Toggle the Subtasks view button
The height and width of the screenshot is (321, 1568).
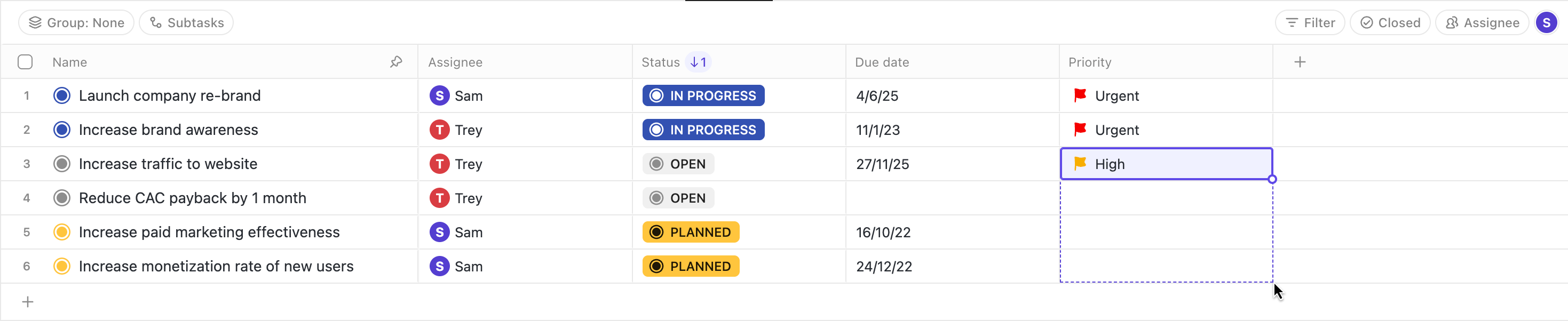187,23
